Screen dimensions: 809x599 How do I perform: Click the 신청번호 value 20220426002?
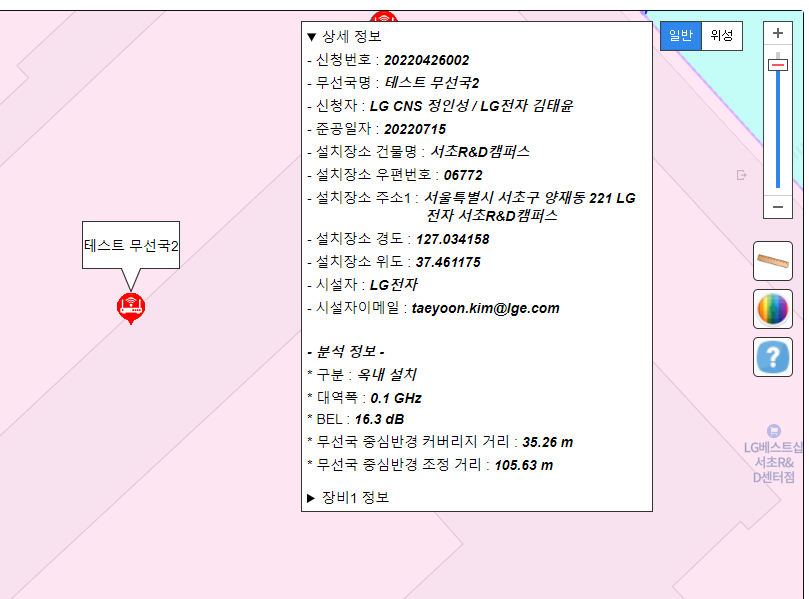426,60
